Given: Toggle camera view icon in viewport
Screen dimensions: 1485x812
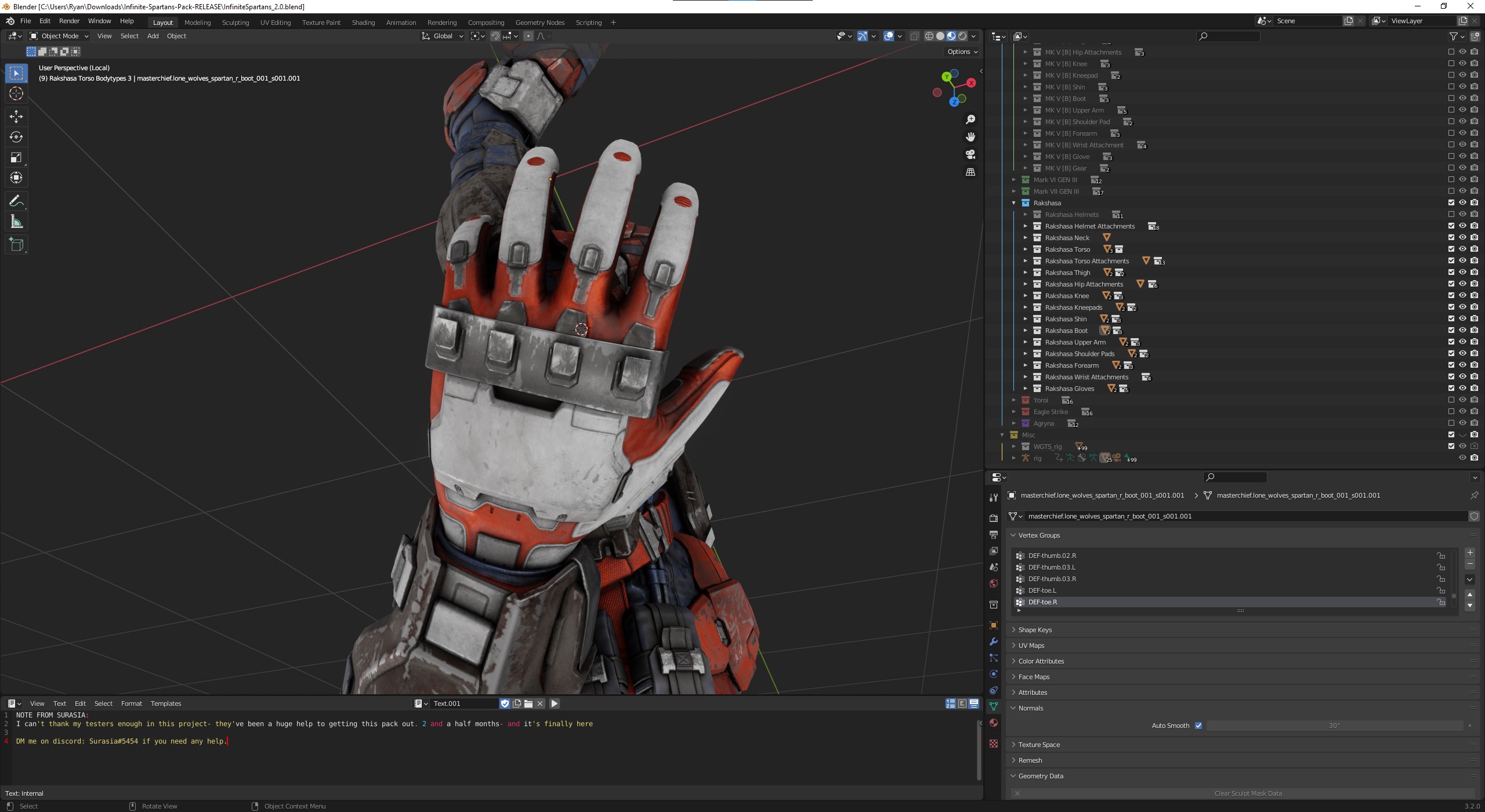Looking at the screenshot, I should point(970,155).
